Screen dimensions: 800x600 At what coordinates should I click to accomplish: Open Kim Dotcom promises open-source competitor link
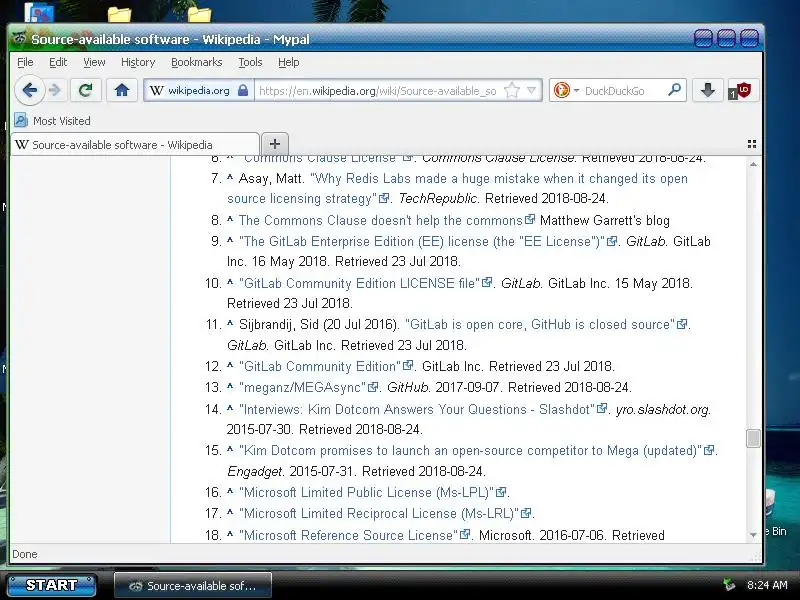tap(470, 451)
